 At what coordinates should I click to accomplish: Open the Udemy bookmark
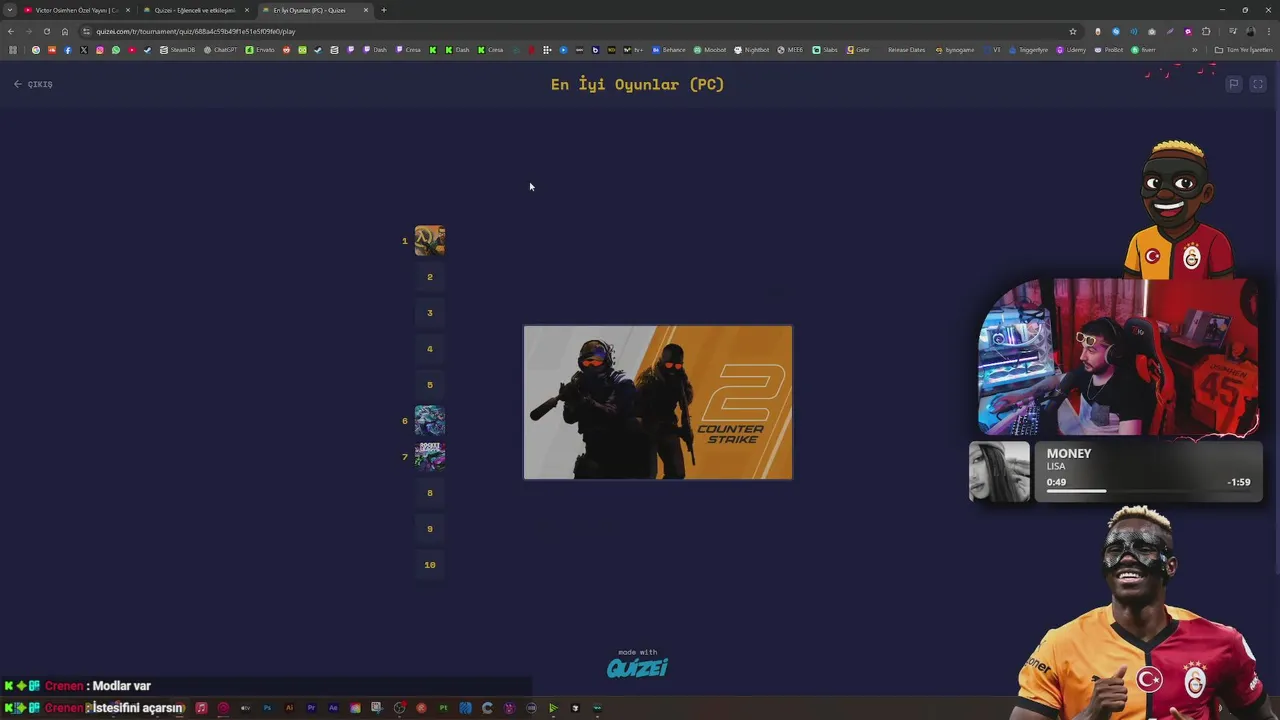click(1071, 50)
